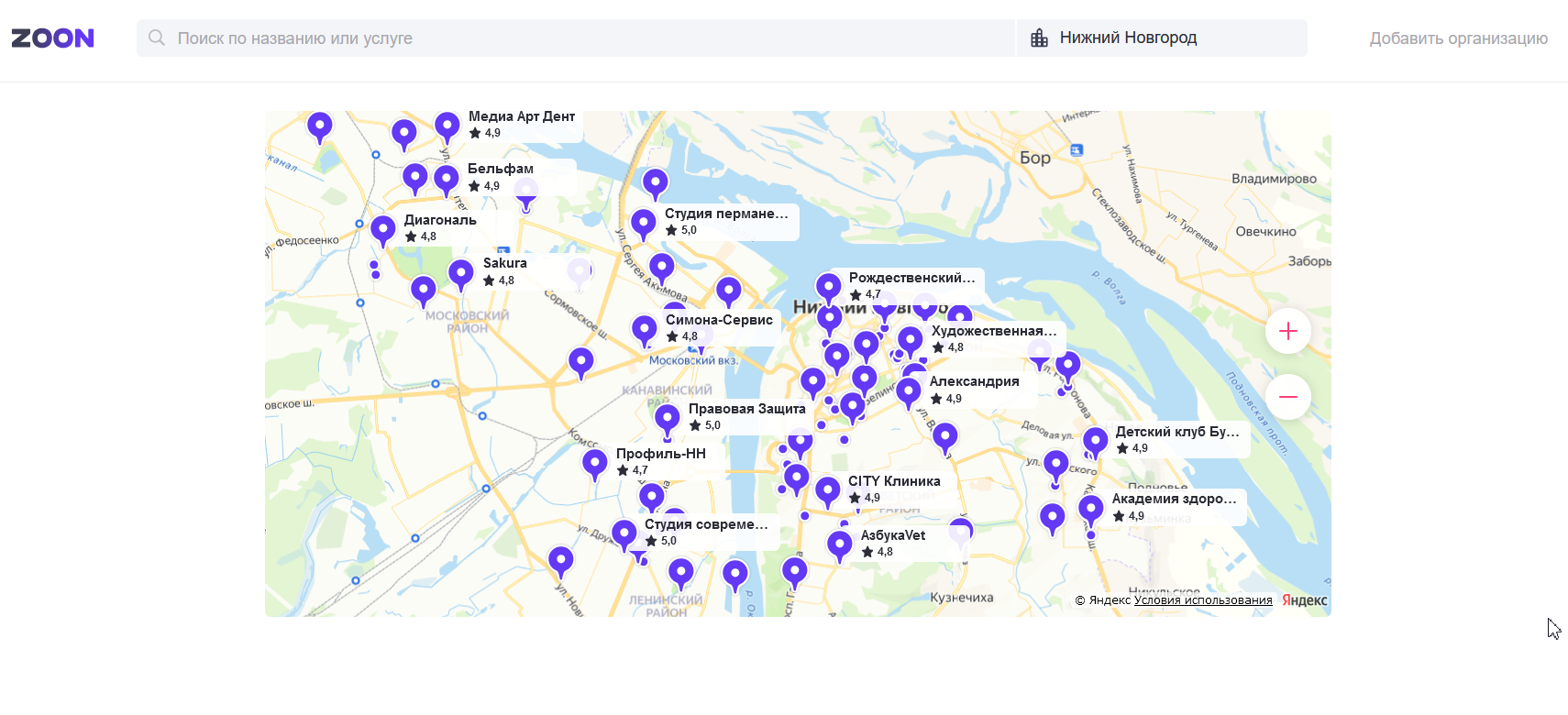Select the Художественная… map pin
The image size is (1568, 715).
click(x=911, y=341)
